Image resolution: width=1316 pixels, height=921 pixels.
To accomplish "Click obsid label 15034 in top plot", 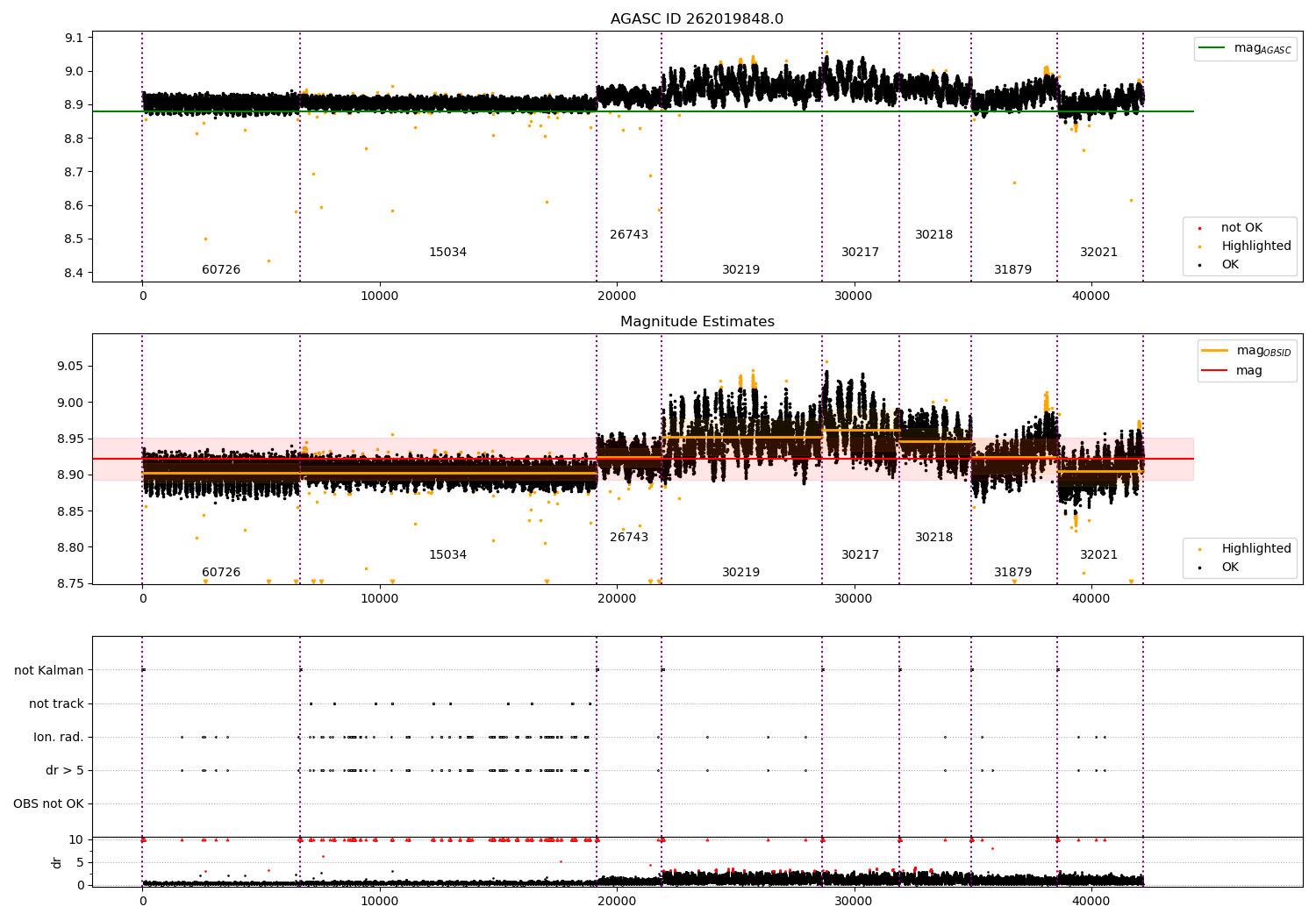I will click(x=447, y=253).
